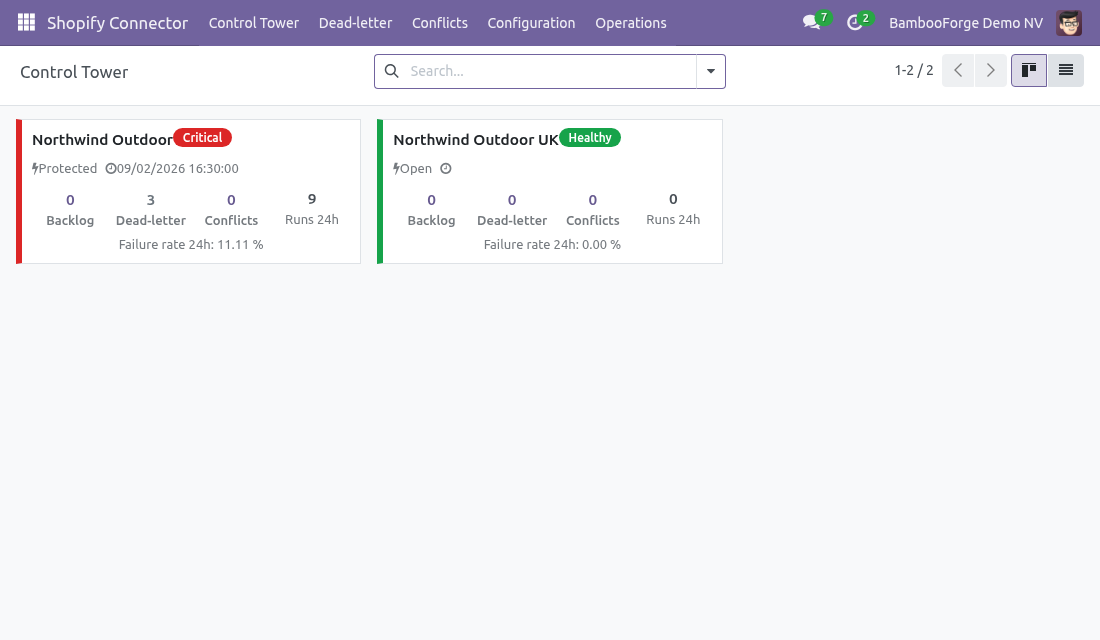
Task: Toggle the search options dropdown arrow
Action: coord(711,71)
